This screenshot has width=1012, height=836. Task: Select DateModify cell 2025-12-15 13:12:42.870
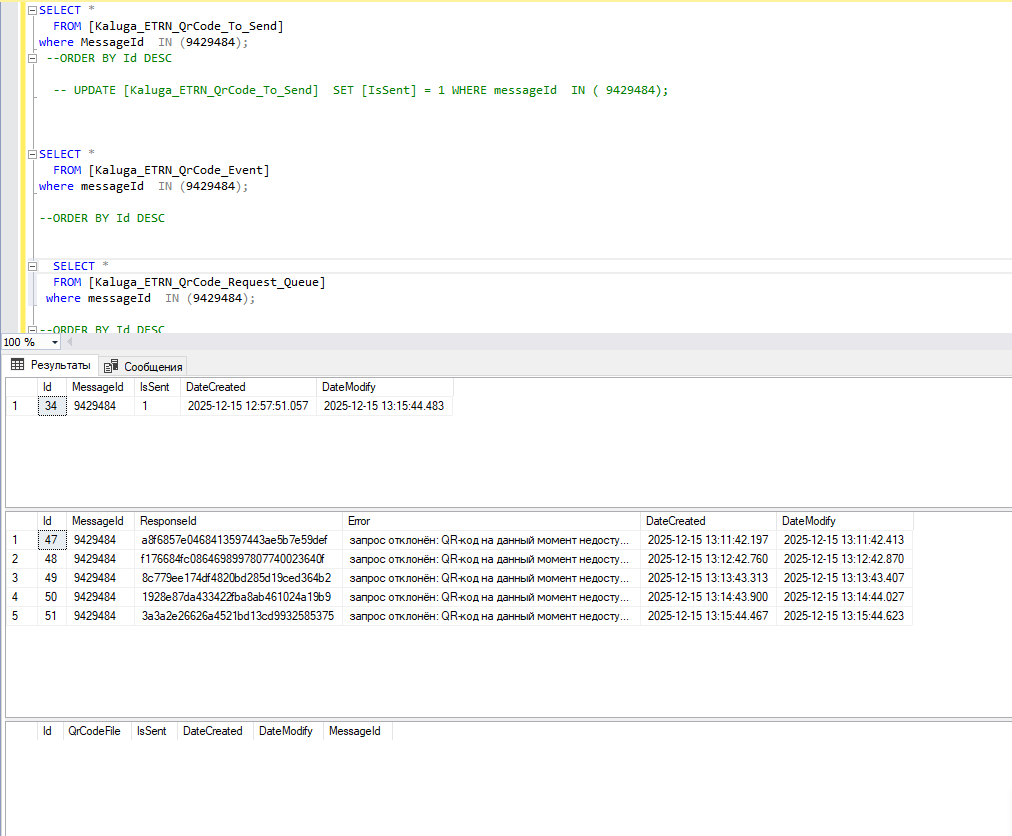[x=844, y=559]
